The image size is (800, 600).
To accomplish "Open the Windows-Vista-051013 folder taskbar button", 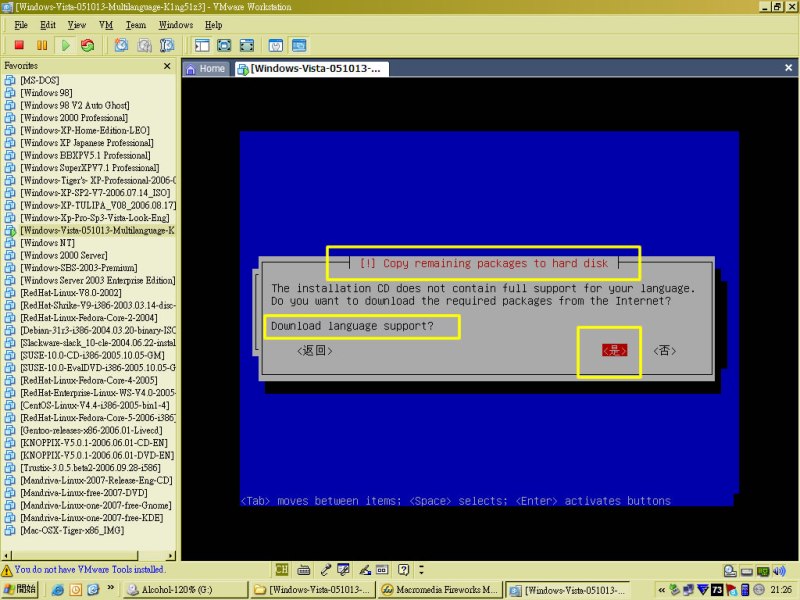I will click(313, 590).
